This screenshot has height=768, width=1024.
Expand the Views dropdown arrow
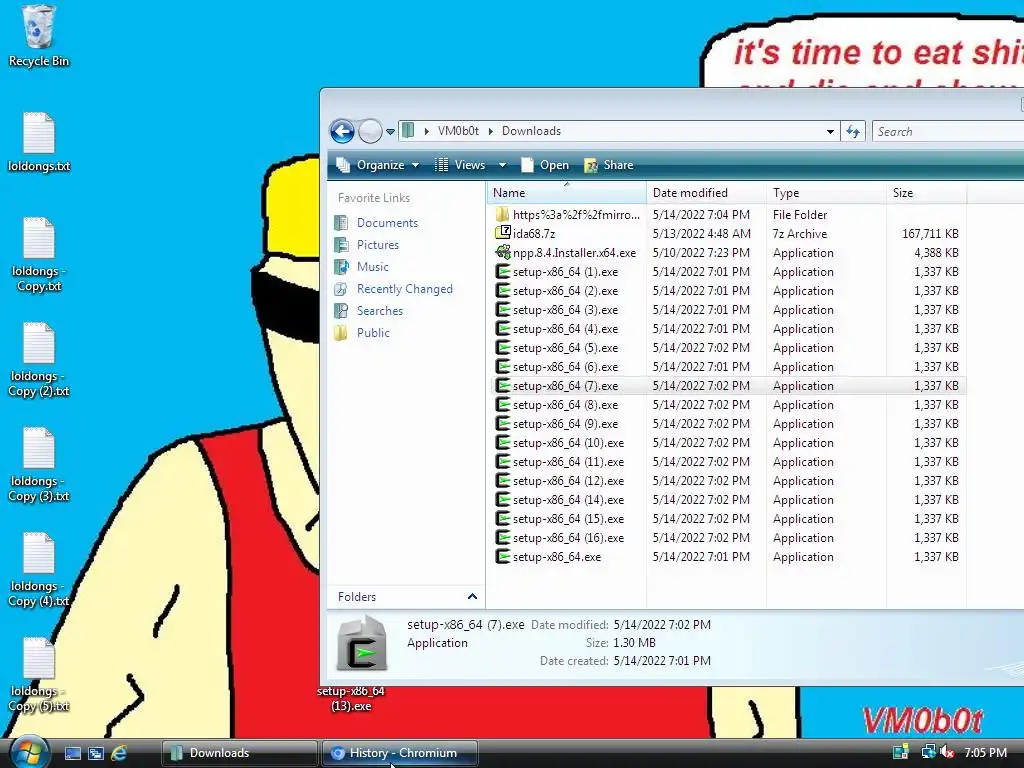[x=502, y=165]
